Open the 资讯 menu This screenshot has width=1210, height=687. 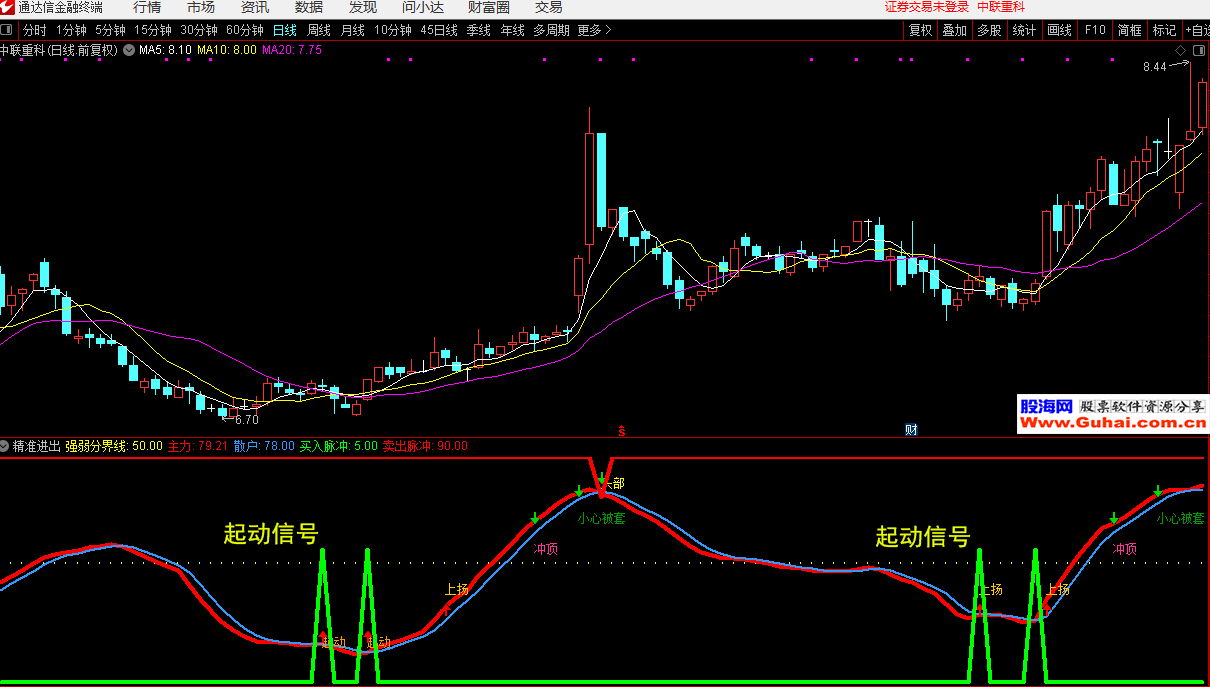254,7
